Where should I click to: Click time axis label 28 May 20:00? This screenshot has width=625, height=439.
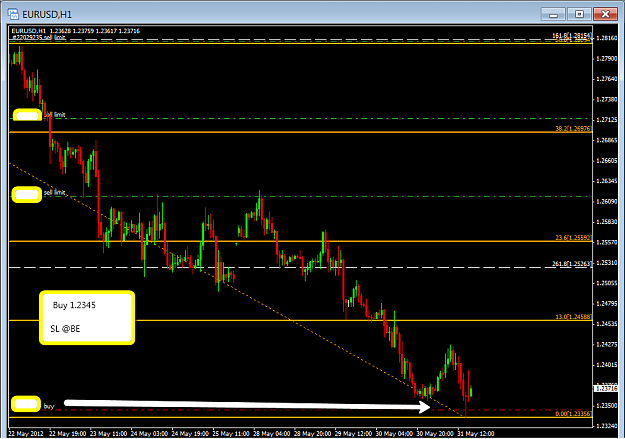[312, 433]
